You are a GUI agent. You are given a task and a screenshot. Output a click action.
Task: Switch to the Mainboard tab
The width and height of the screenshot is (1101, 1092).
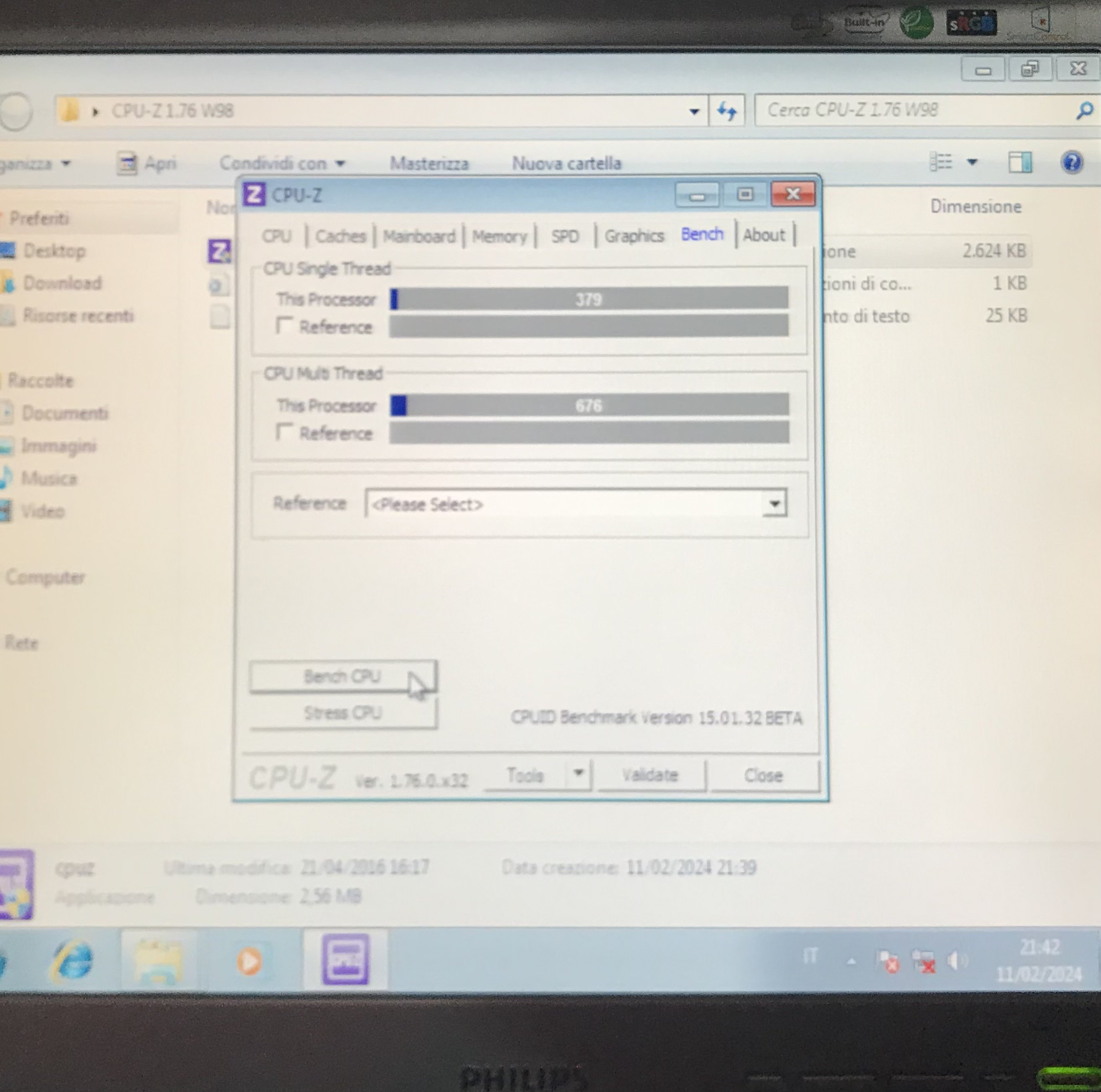(419, 236)
